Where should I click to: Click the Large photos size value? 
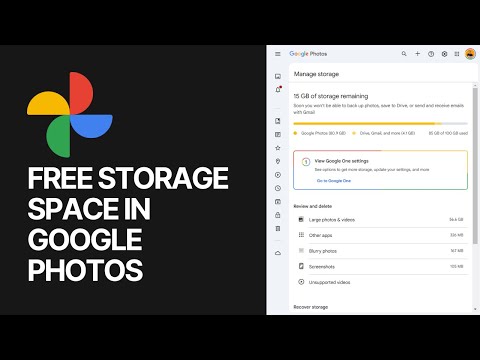tap(456, 220)
